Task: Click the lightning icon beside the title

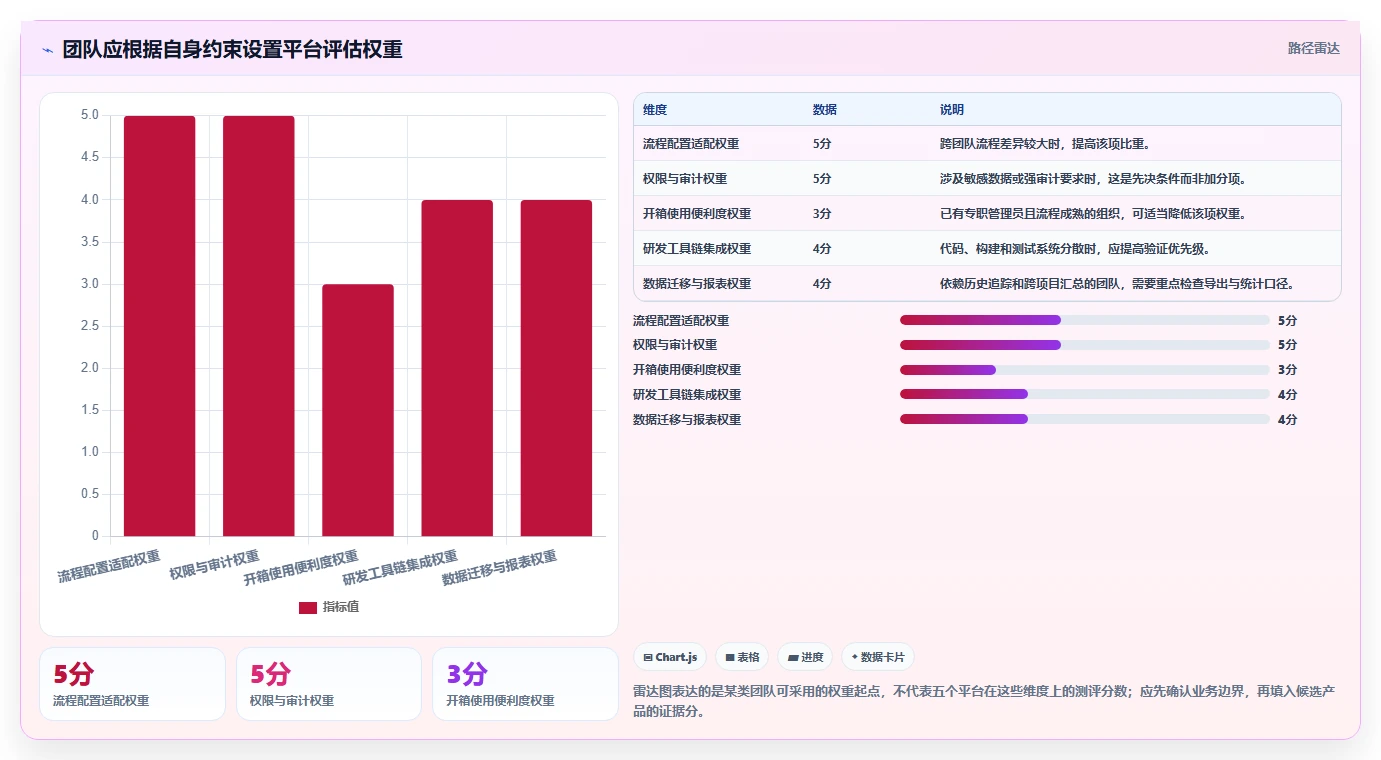Action: click(x=47, y=50)
